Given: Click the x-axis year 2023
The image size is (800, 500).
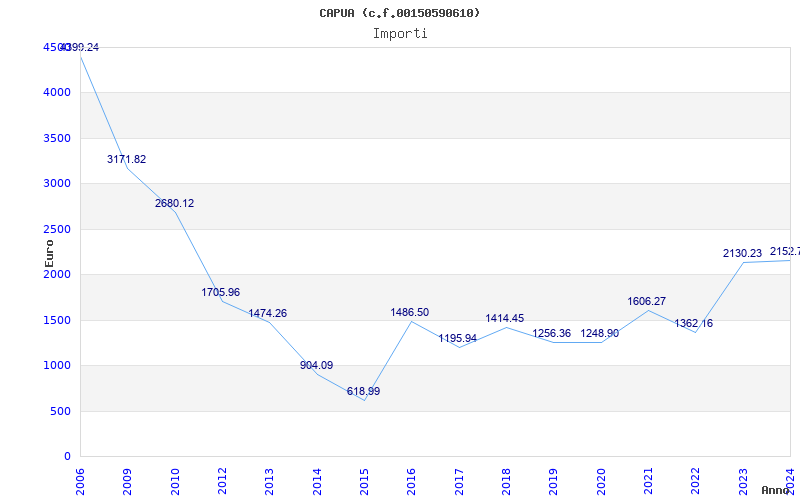Looking at the screenshot, I should [743, 482].
